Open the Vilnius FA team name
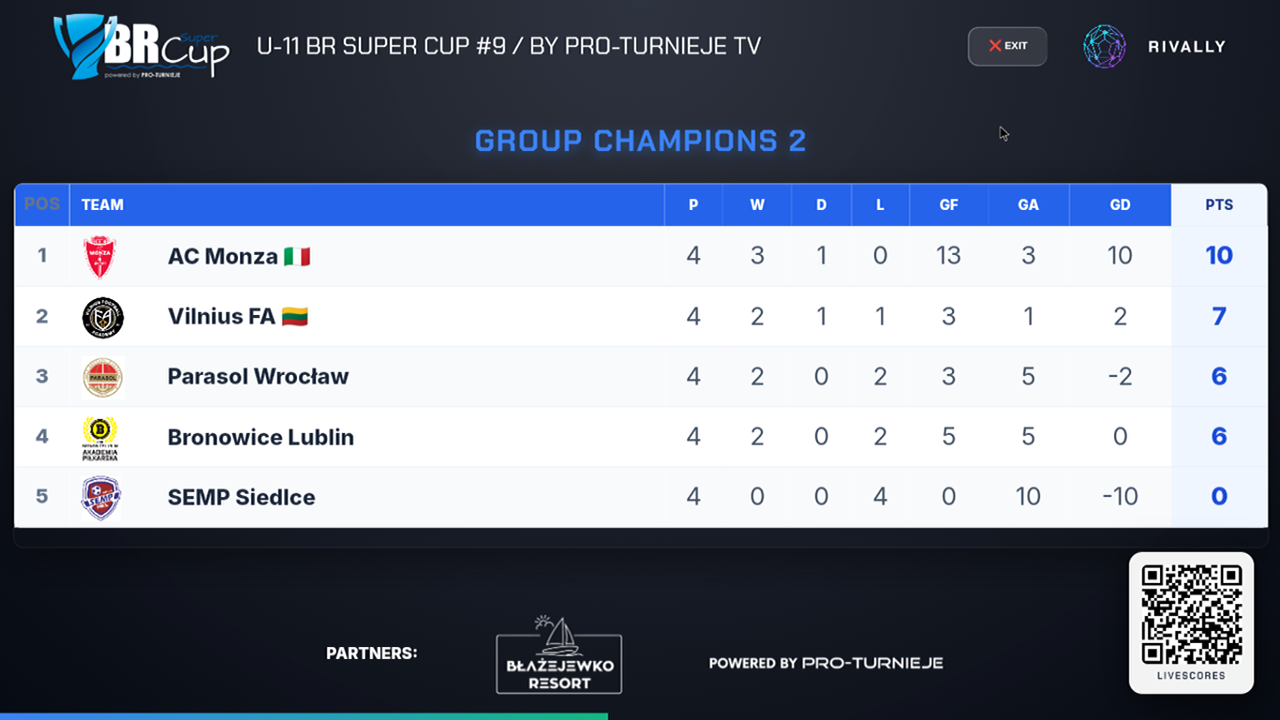Screen dimensions: 1280x720 coord(221,316)
